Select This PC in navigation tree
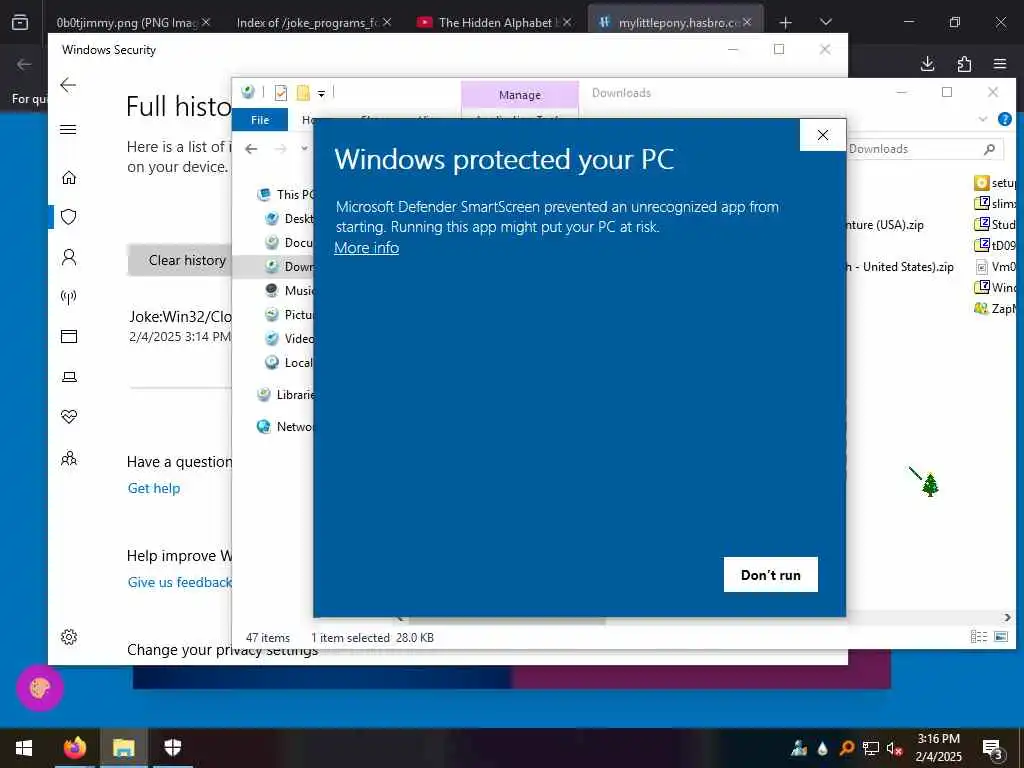Viewport: 1024px width, 768px height. tap(286, 195)
